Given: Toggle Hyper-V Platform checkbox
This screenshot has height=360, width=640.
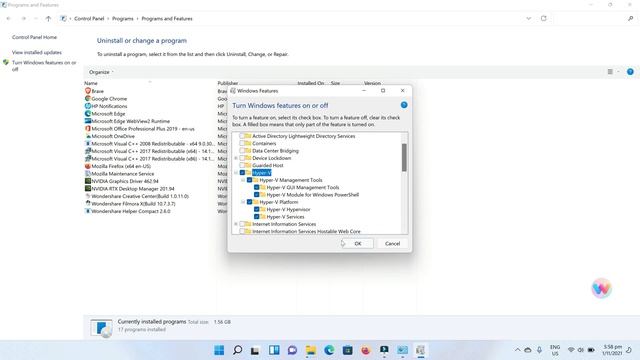Looking at the screenshot, I should coord(249,202).
